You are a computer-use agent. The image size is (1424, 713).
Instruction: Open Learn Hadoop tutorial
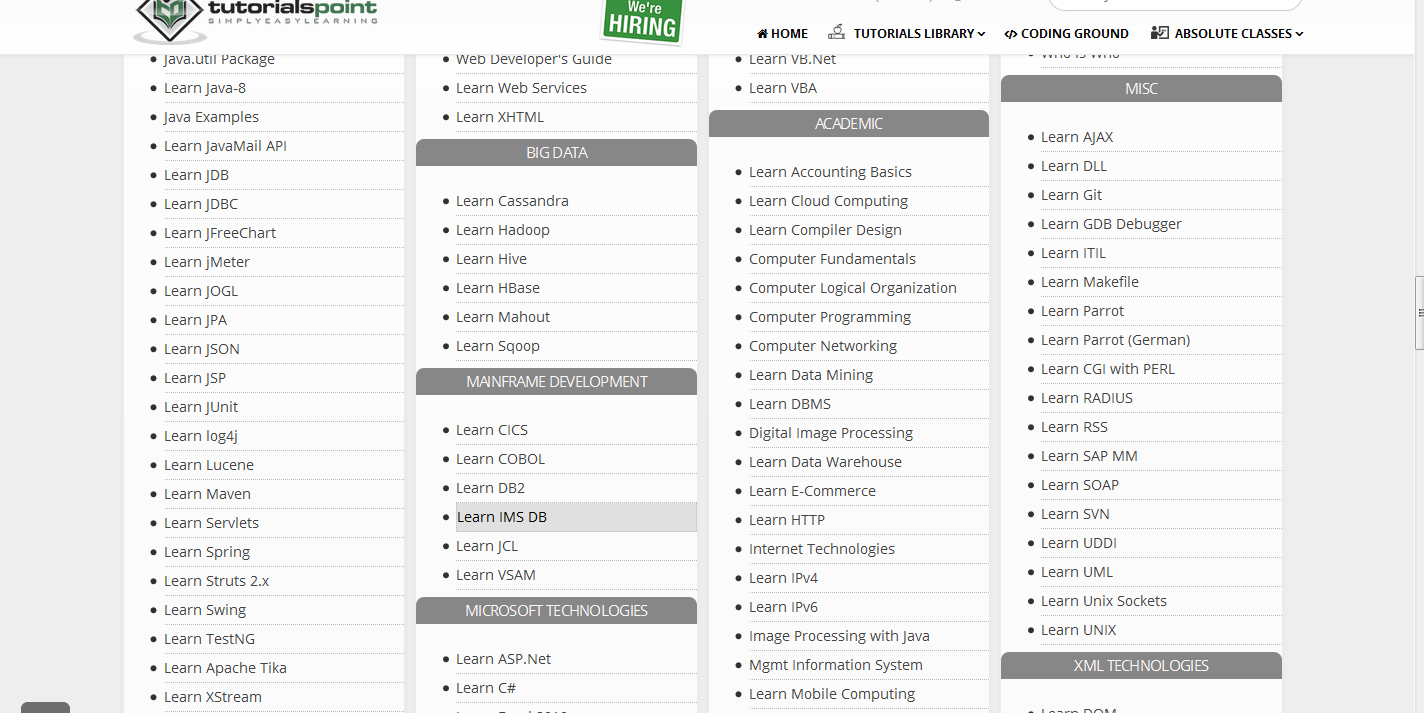click(x=503, y=230)
